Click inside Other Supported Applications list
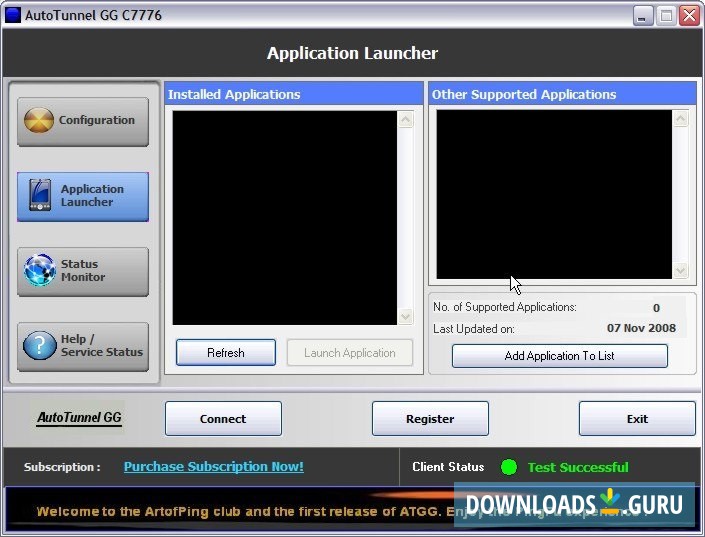Viewport: 705px width, 537px height. pyautogui.click(x=554, y=194)
